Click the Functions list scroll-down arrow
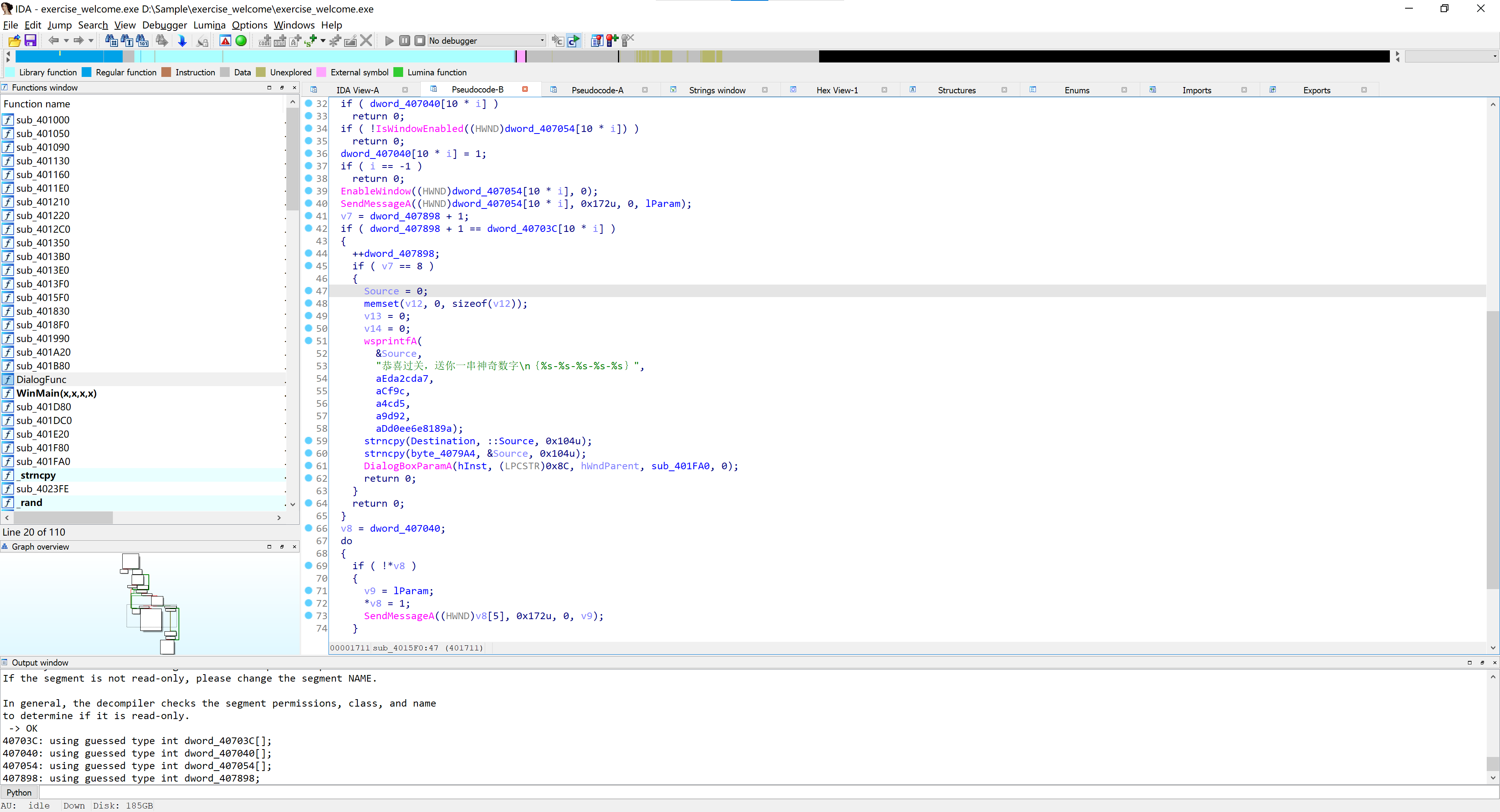Image resolution: width=1500 pixels, height=812 pixels. pyautogui.click(x=293, y=504)
